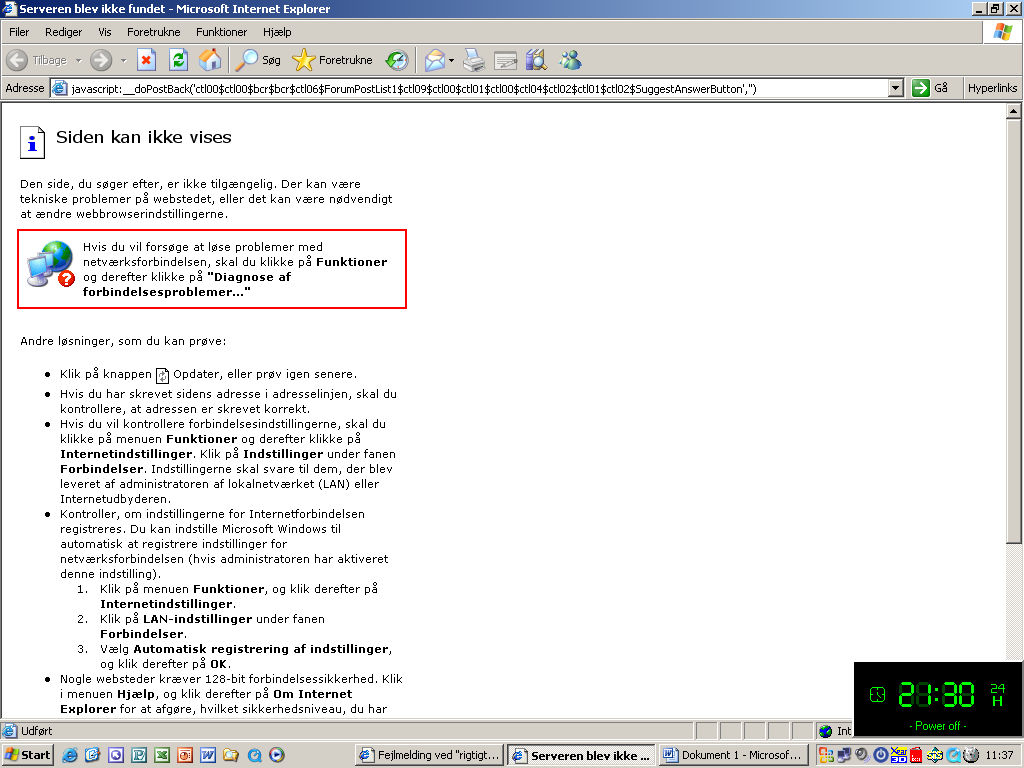
Task: Click the page icon in address bar
Action: [x=59, y=88]
